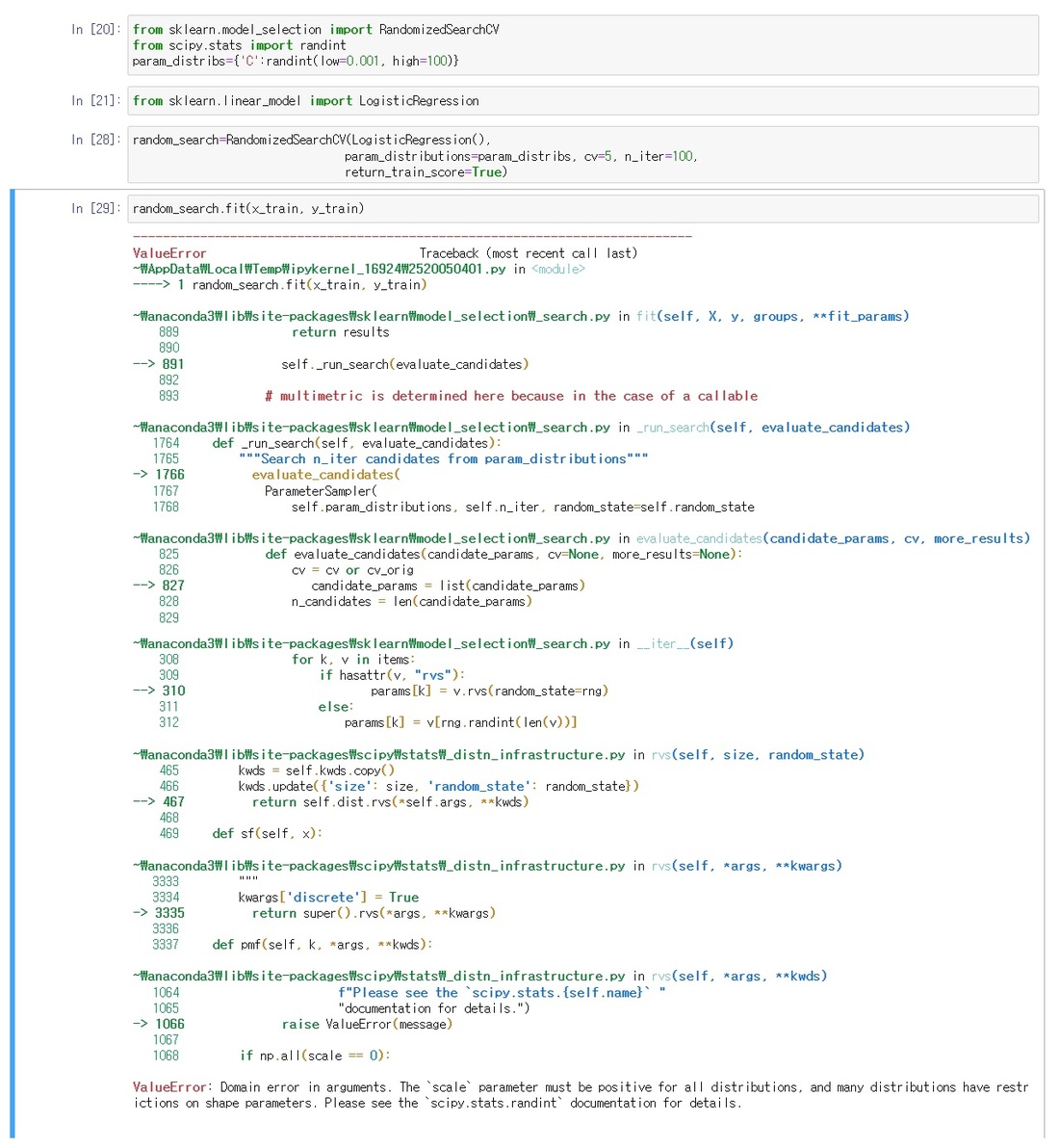1059x1148 pixels.
Task: Click code cell In [21] importing LogisticRegression
Action: coord(582,100)
